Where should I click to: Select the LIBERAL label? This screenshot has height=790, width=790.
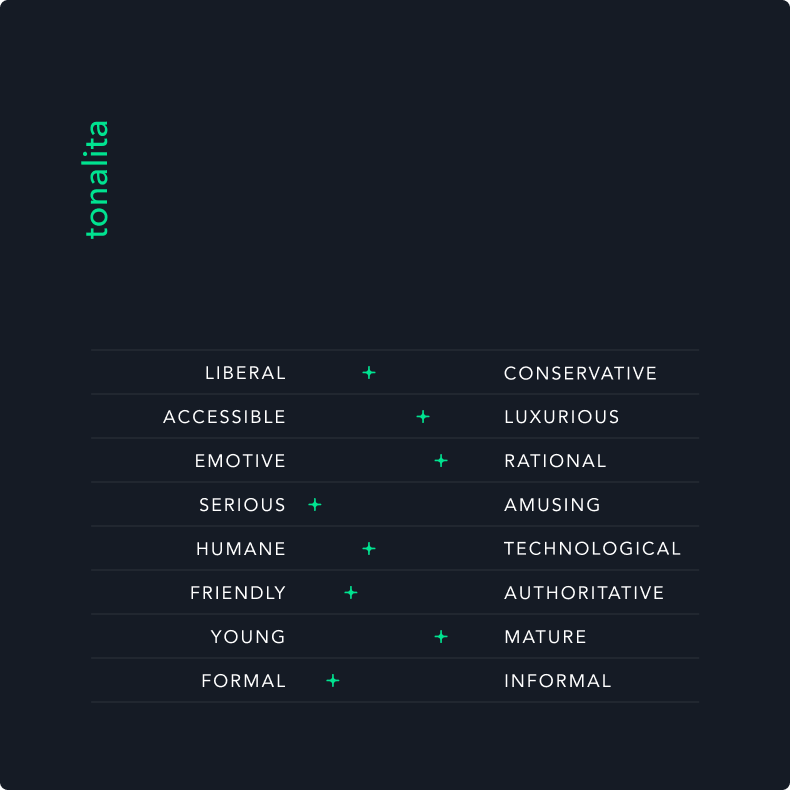(x=245, y=373)
